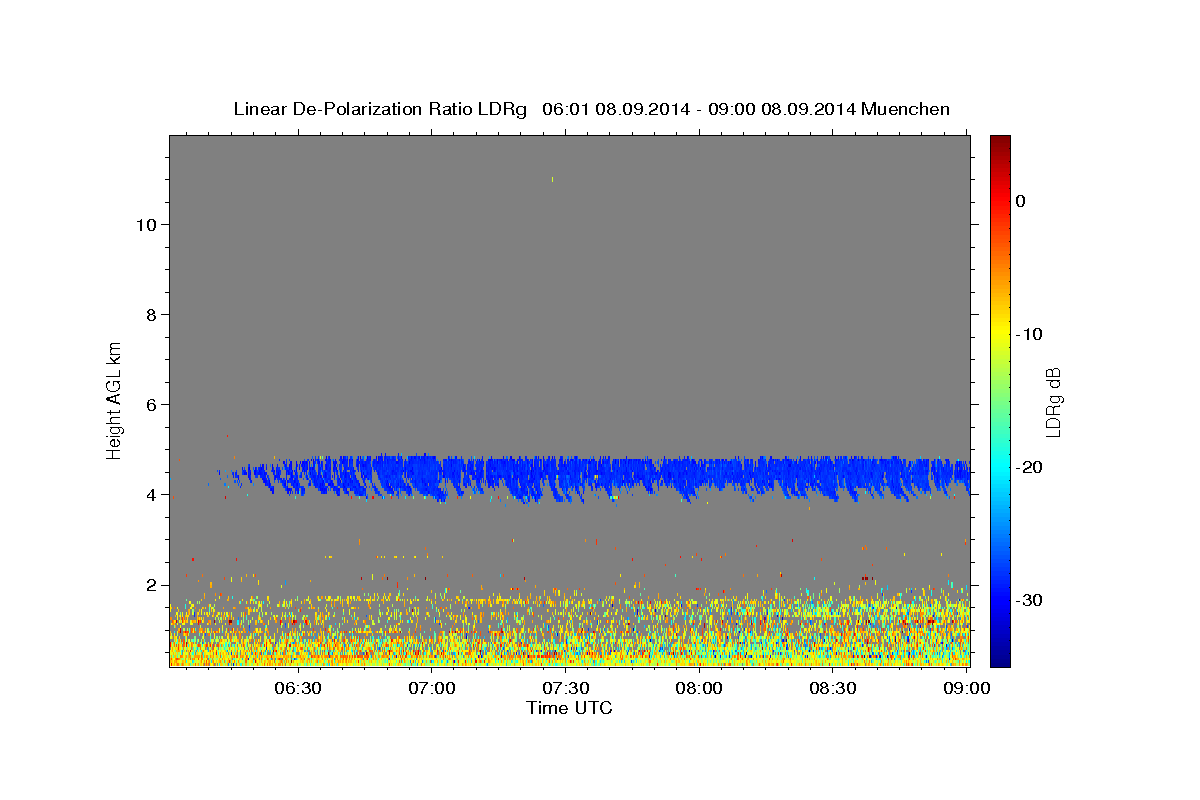Click the 'LDRg dB' colorbar label
Image resolution: width=1200 pixels, height=800 pixels.
pyautogui.click(x=1053, y=402)
